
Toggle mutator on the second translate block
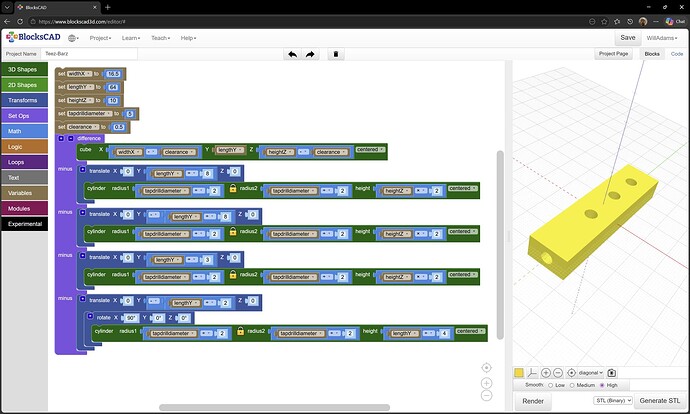click(82, 212)
